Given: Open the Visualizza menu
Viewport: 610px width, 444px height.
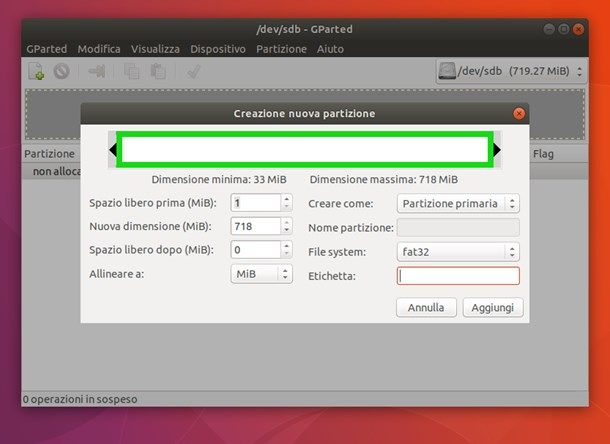Looking at the screenshot, I should 155,49.
